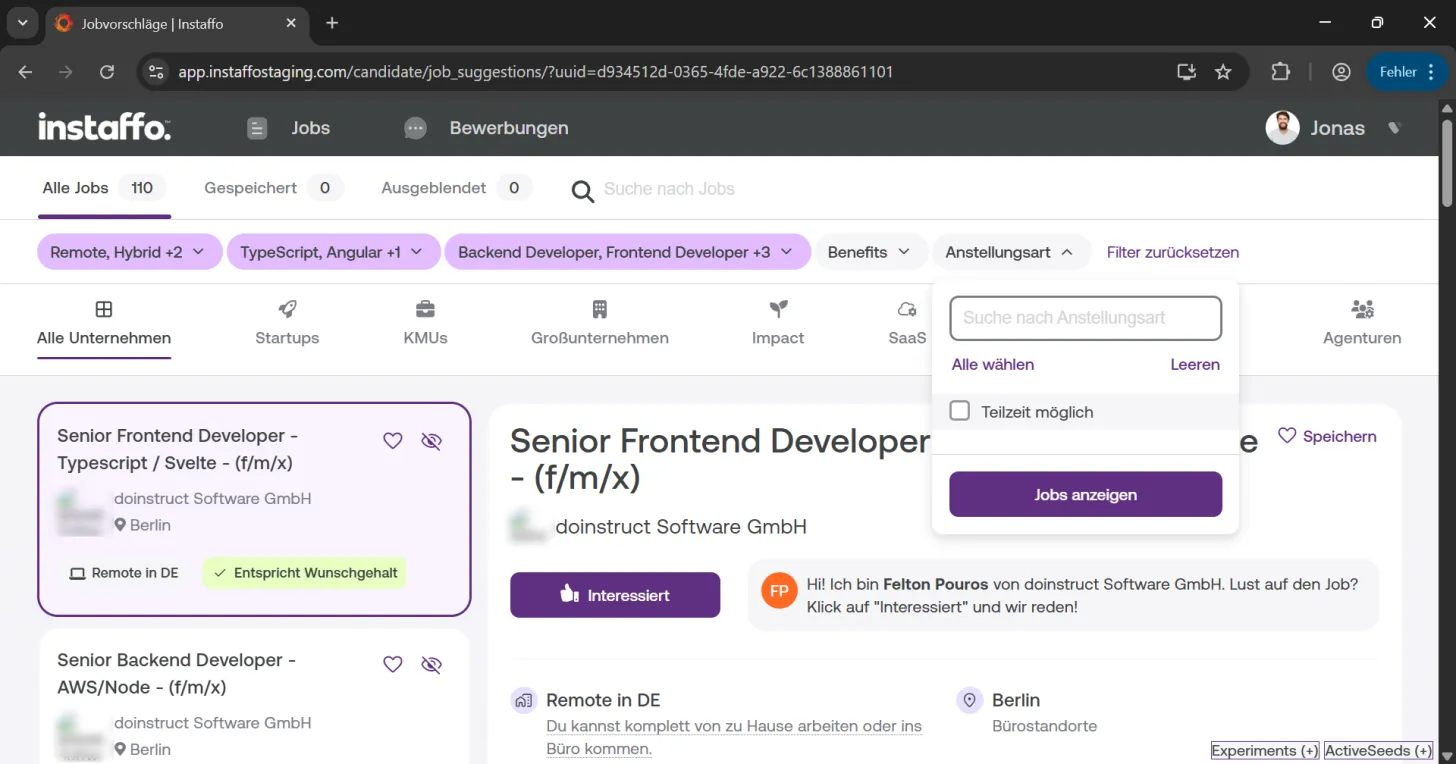Open Senior Backend Developer AWS/Node job card
1456x764 pixels.
(x=254, y=696)
